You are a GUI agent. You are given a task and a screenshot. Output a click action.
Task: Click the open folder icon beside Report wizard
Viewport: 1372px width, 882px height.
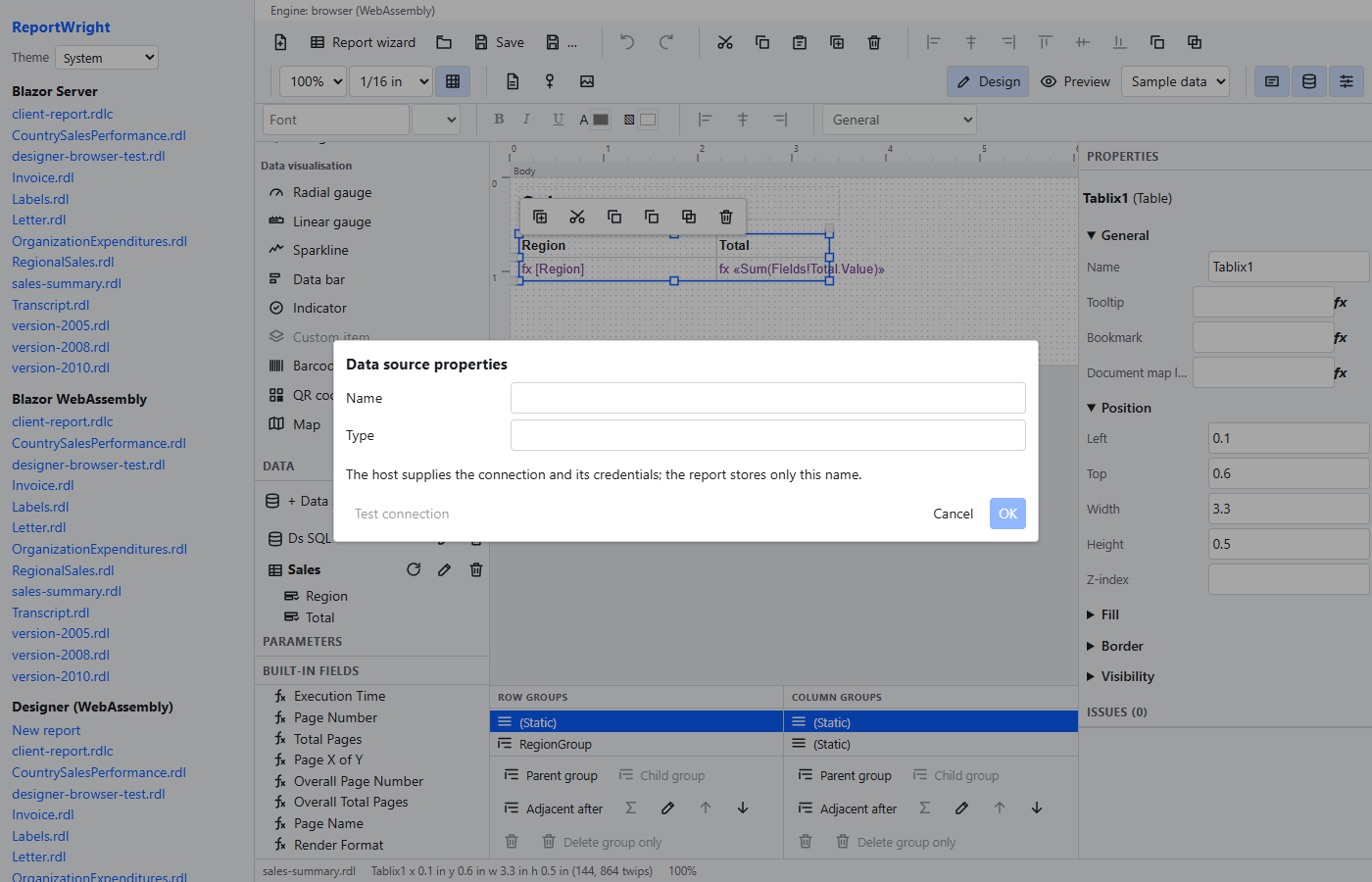click(444, 42)
